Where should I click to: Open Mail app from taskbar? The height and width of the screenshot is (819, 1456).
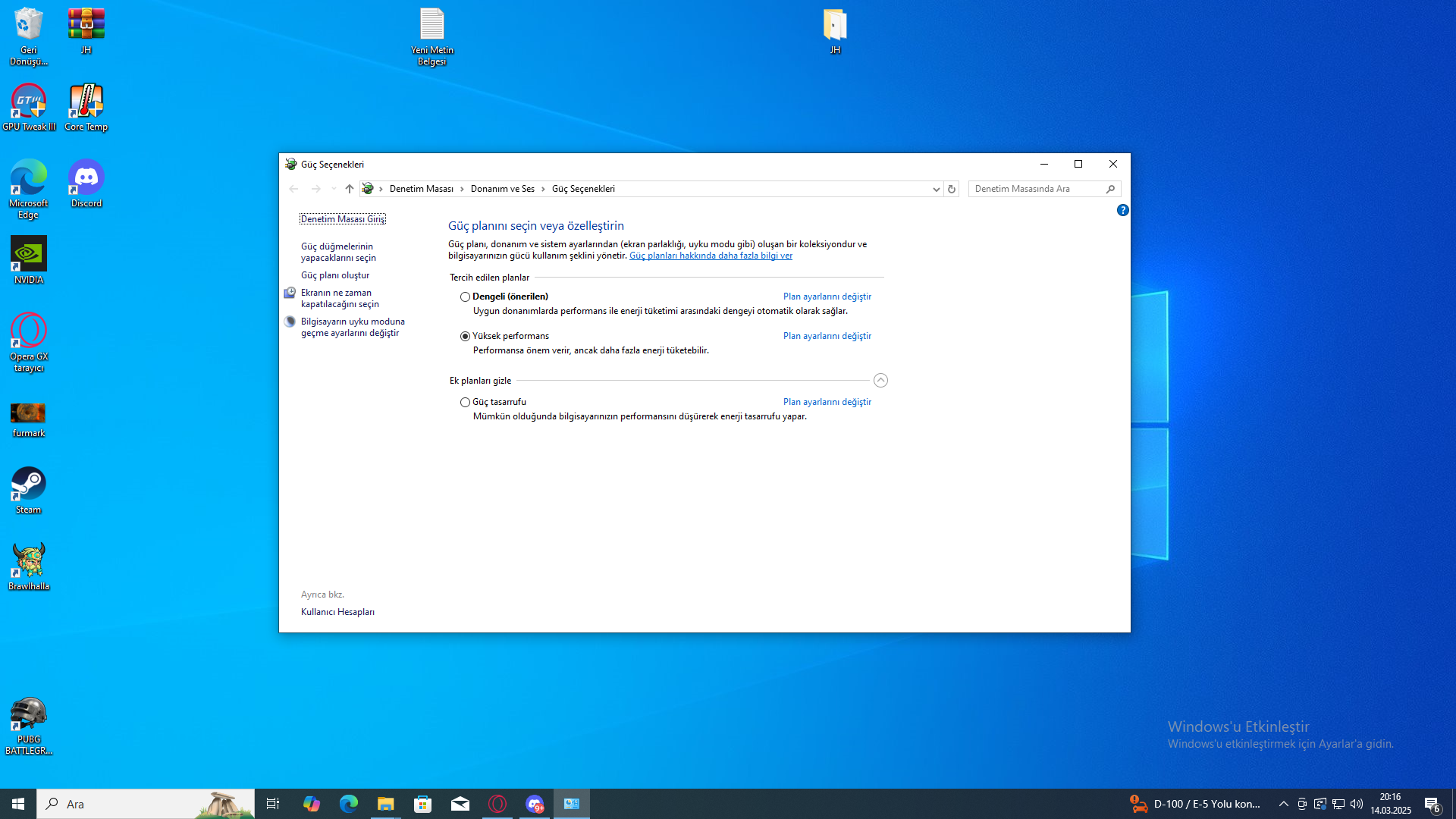click(460, 804)
